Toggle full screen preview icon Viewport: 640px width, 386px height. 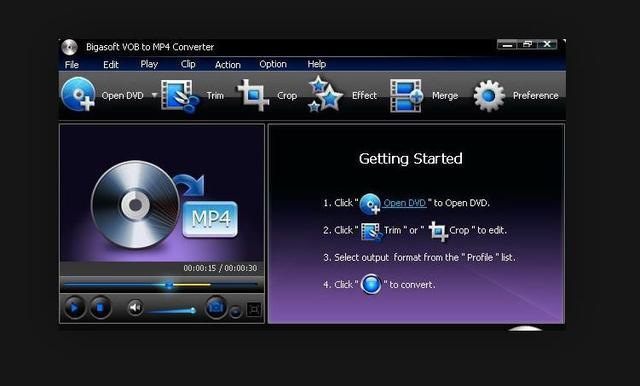[253, 310]
